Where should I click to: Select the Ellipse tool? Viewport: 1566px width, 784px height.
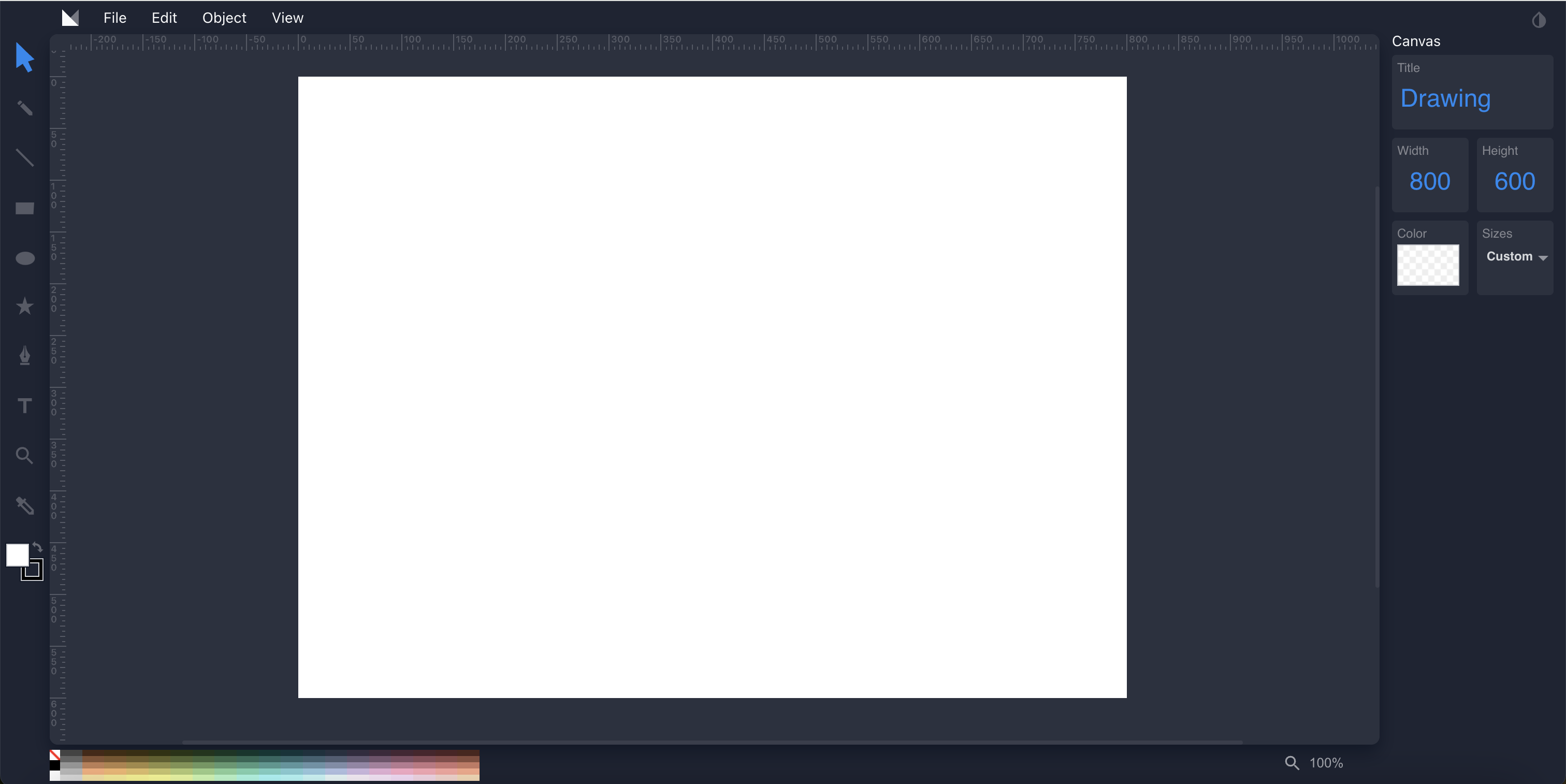point(25,258)
